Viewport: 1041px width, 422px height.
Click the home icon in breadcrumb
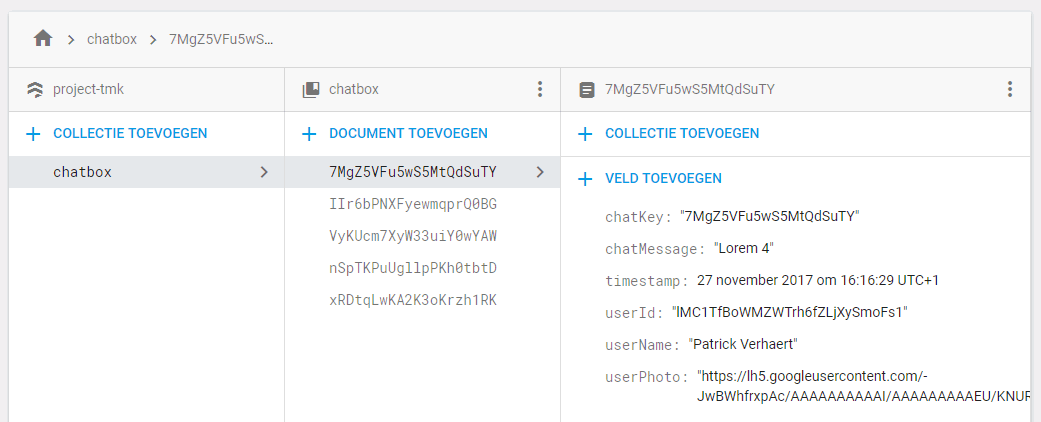(x=42, y=39)
